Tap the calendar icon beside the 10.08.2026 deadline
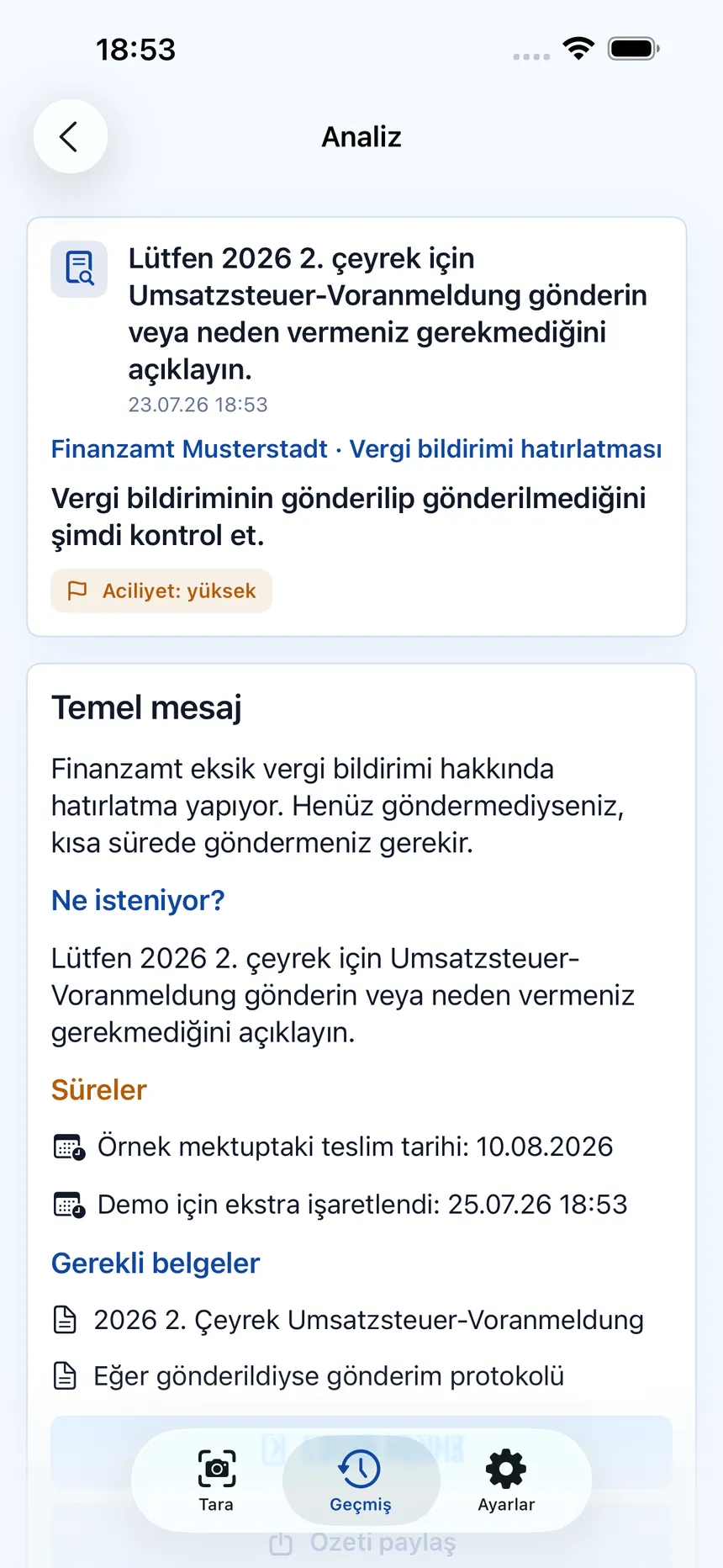 point(69,1147)
